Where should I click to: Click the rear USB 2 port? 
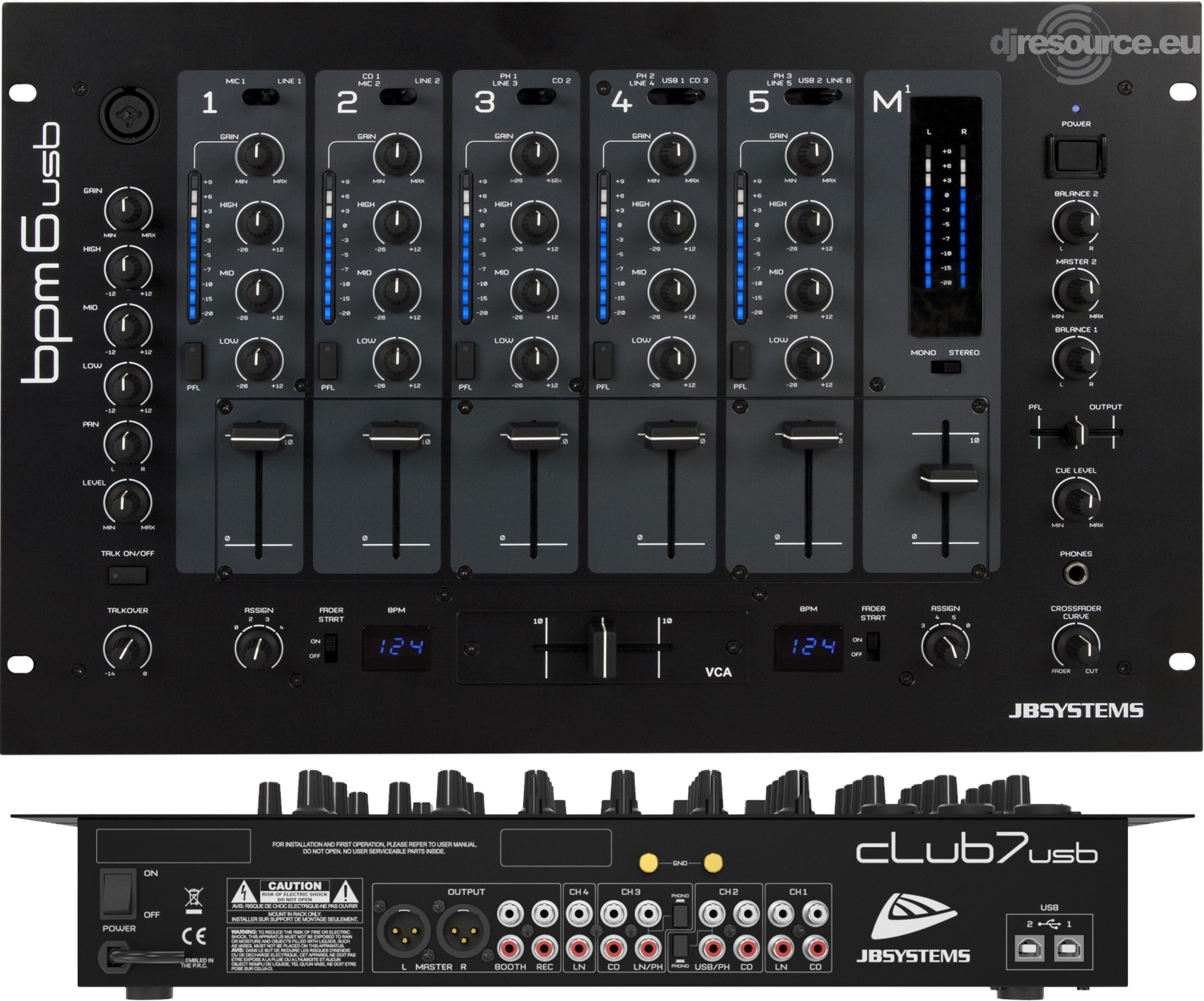(1029, 949)
